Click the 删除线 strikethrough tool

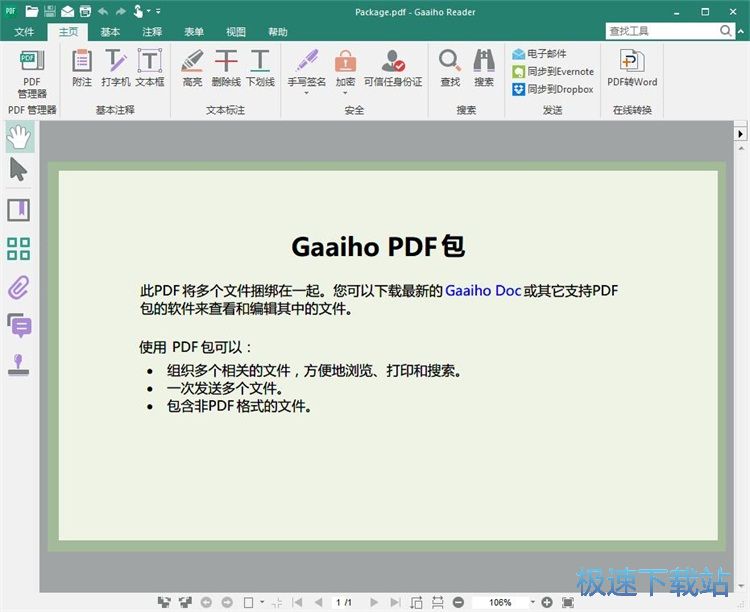(227, 67)
